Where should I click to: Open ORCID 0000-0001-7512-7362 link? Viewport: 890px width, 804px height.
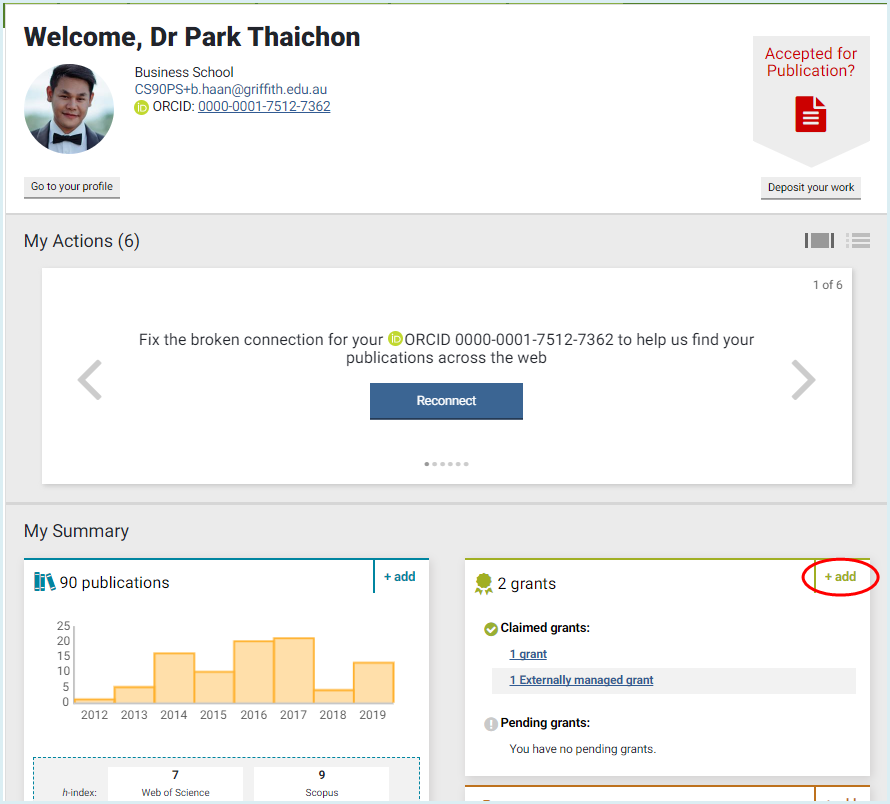coord(264,107)
